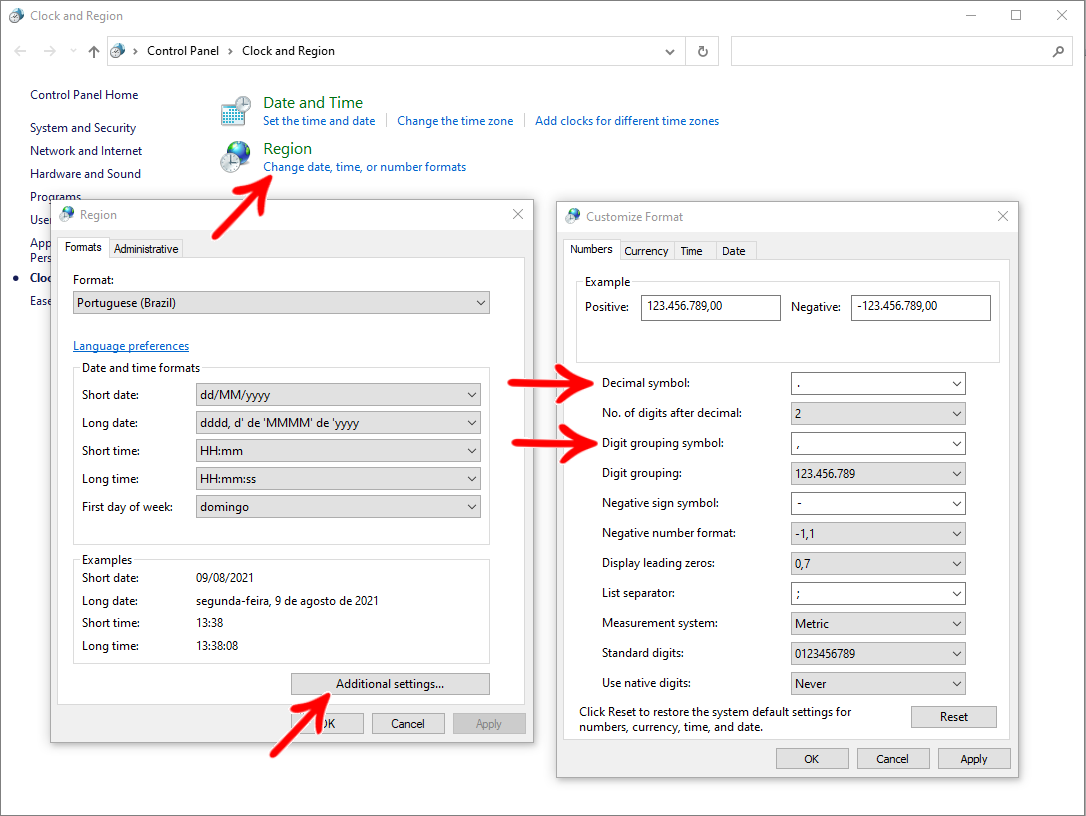Click the Control Panel search box

[x=902, y=51]
